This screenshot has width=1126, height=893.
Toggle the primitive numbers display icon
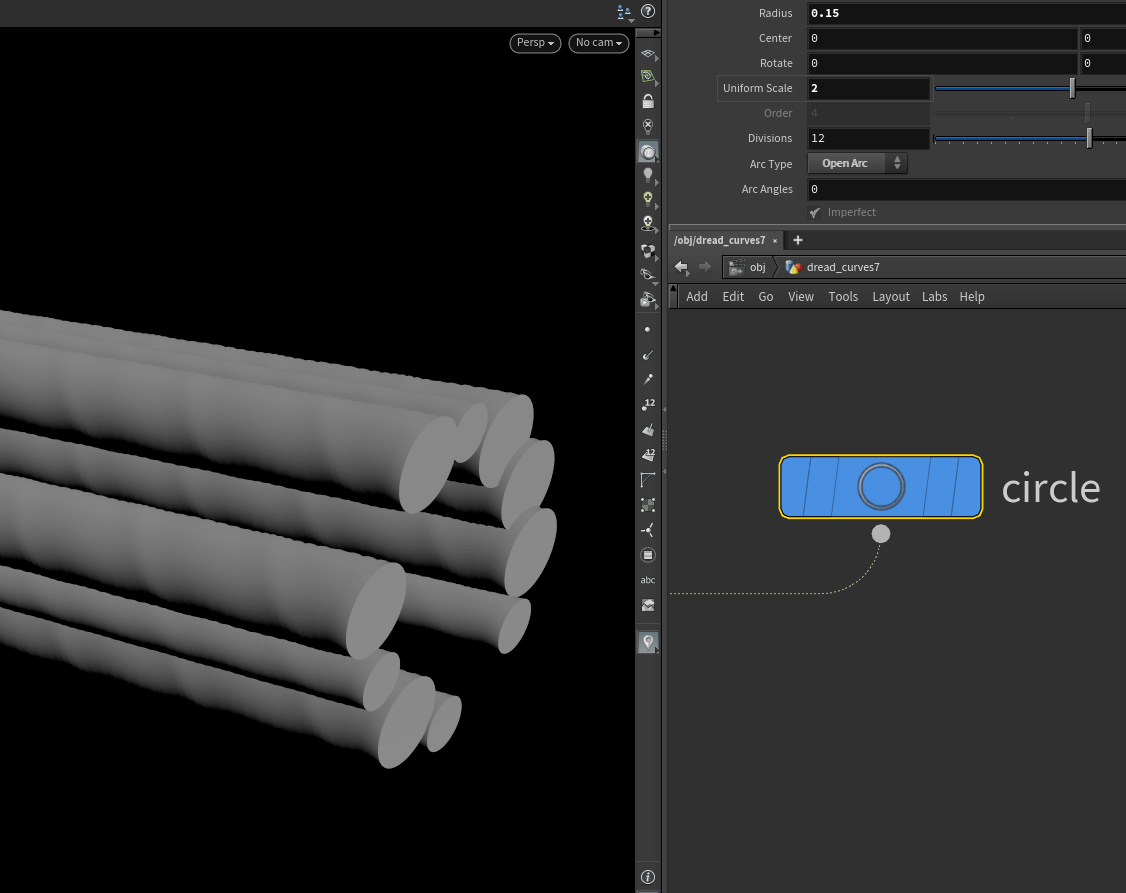click(648, 454)
